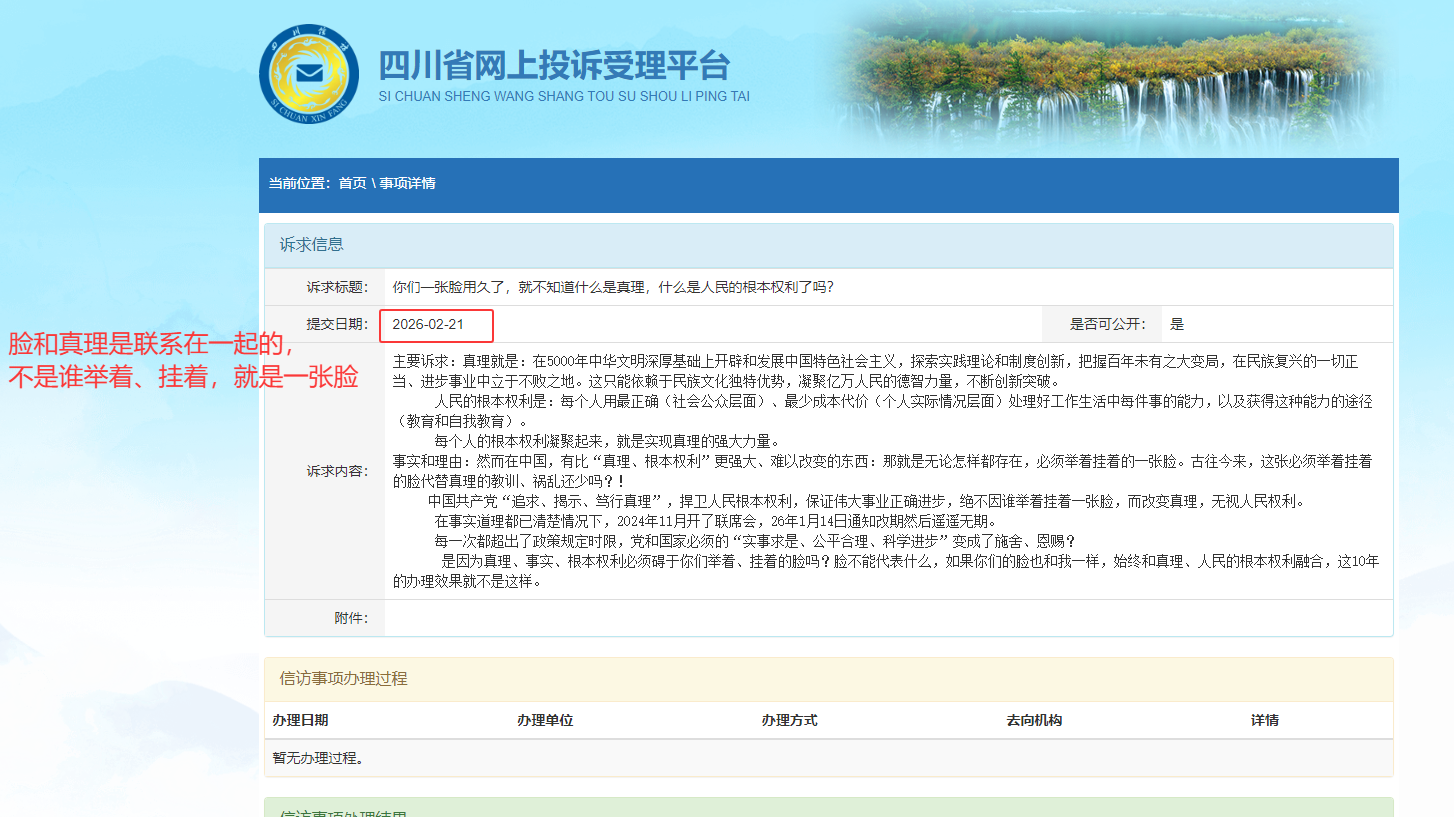Viewport: 1454px width, 817px height.
Task: Click the 办理方式 column header
Action: pyautogui.click(x=789, y=721)
